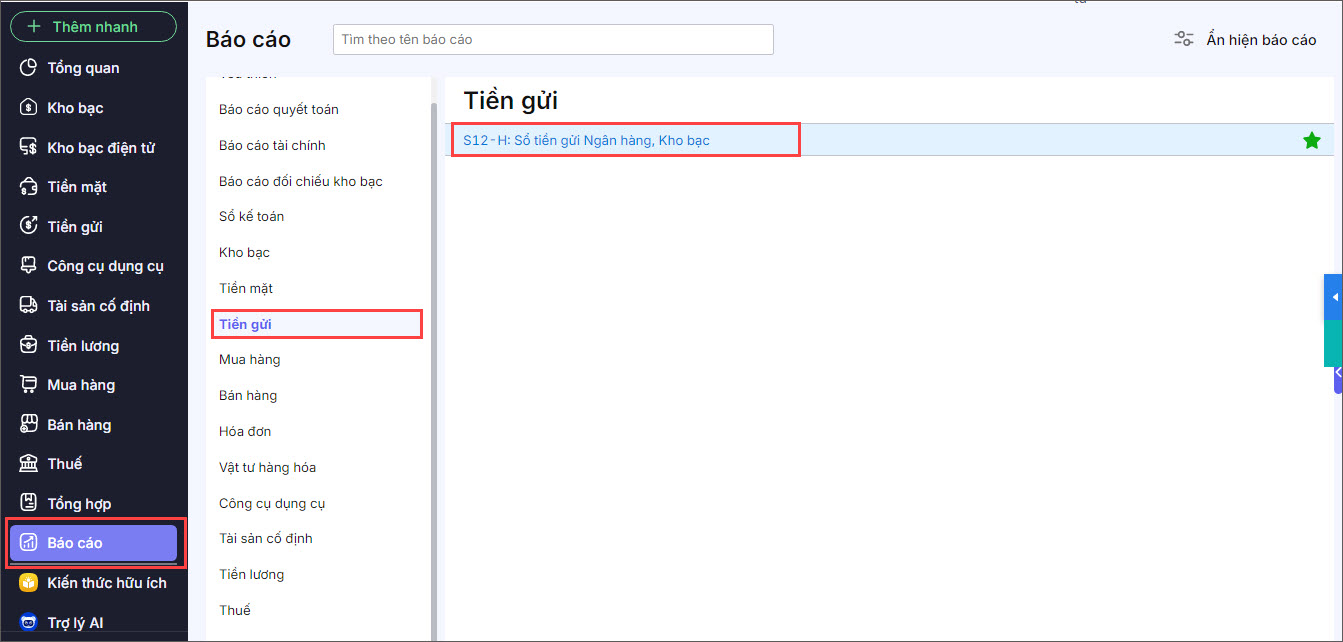Click the Mua hàng cart icon
This screenshot has width=1343, height=642.
coord(28,385)
